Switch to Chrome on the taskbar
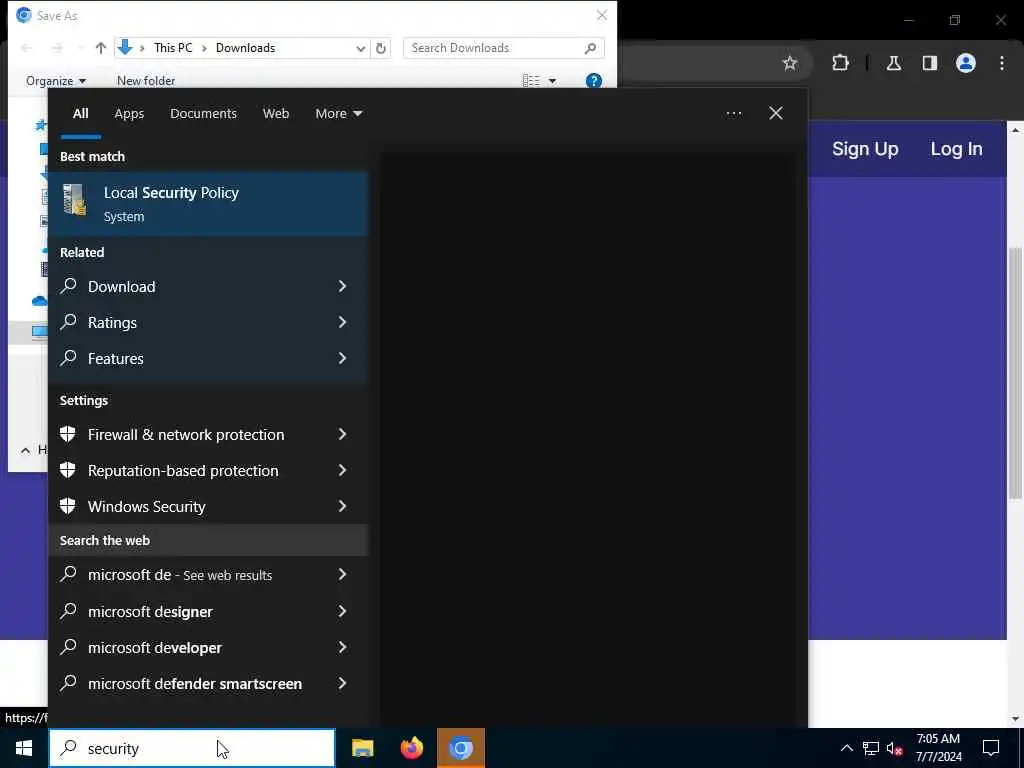Image resolution: width=1024 pixels, height=768 pixels. 461,748
